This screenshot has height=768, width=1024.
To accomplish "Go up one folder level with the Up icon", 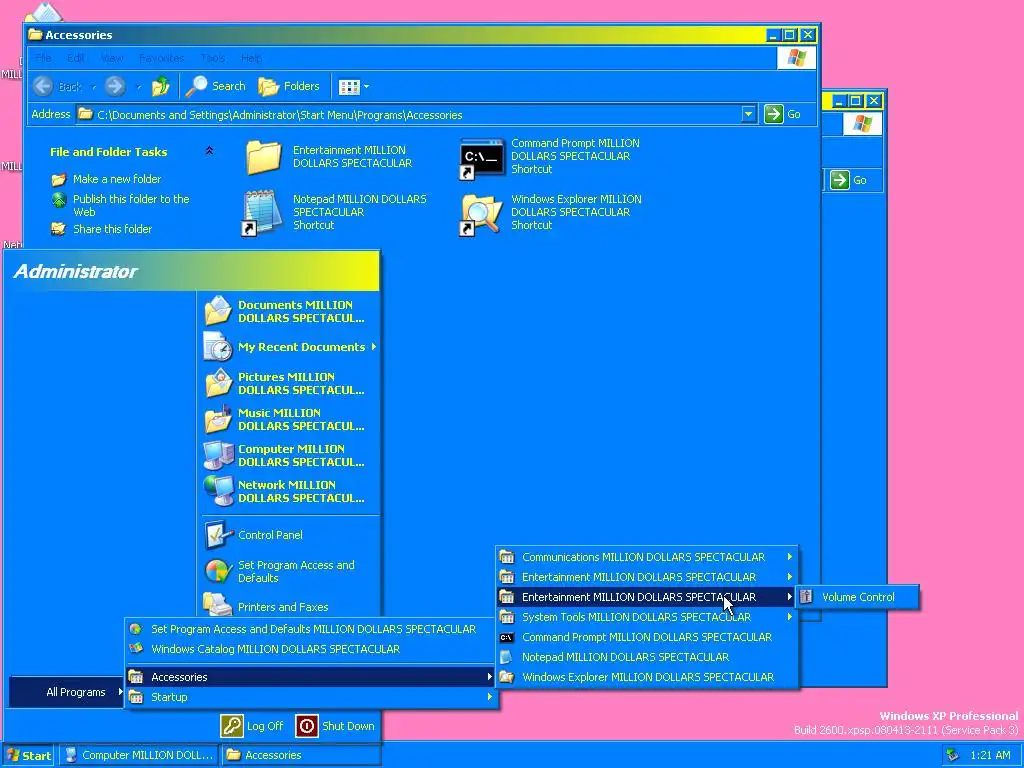I will point(161,86).
